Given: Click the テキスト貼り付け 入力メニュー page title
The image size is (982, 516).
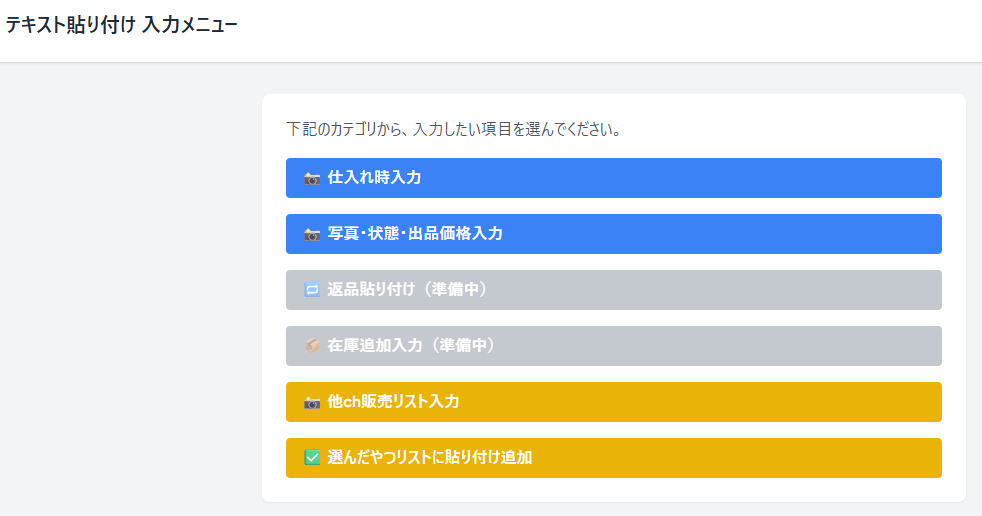Looking at the screenshot, I should (121, 25).
